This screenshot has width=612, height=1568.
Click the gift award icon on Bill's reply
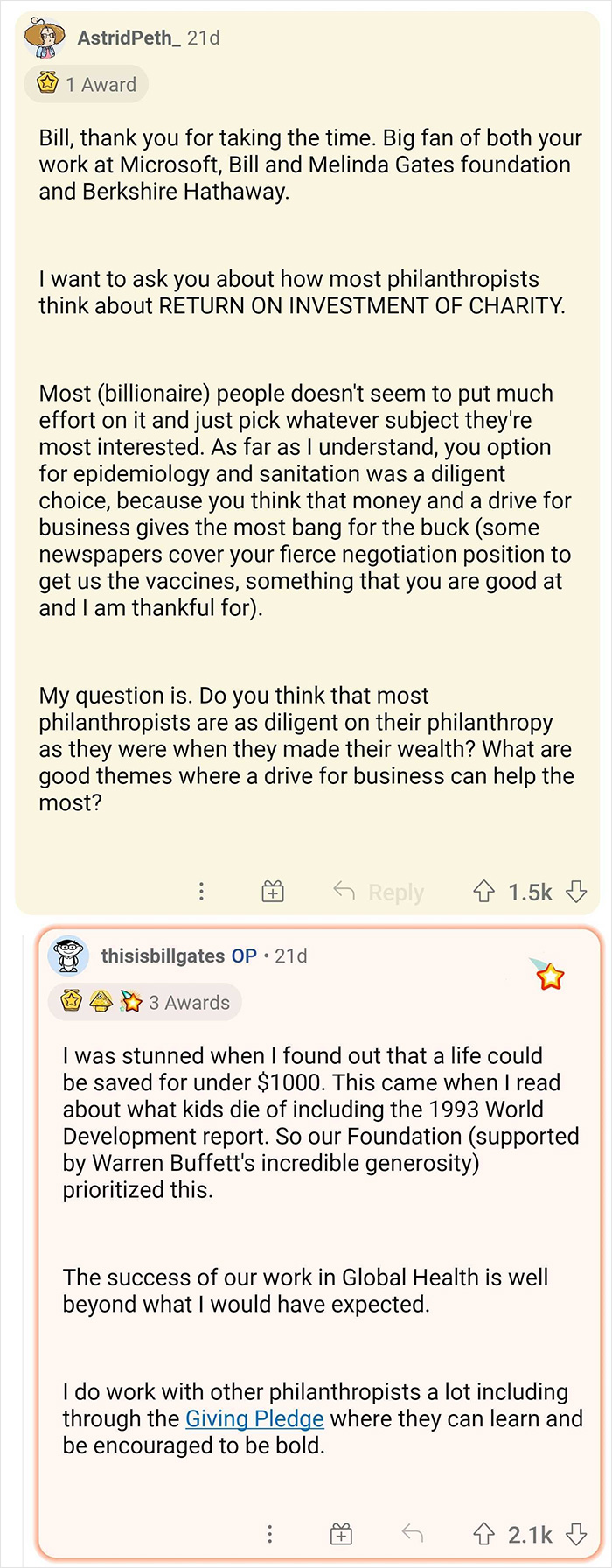pos(340,1527)
